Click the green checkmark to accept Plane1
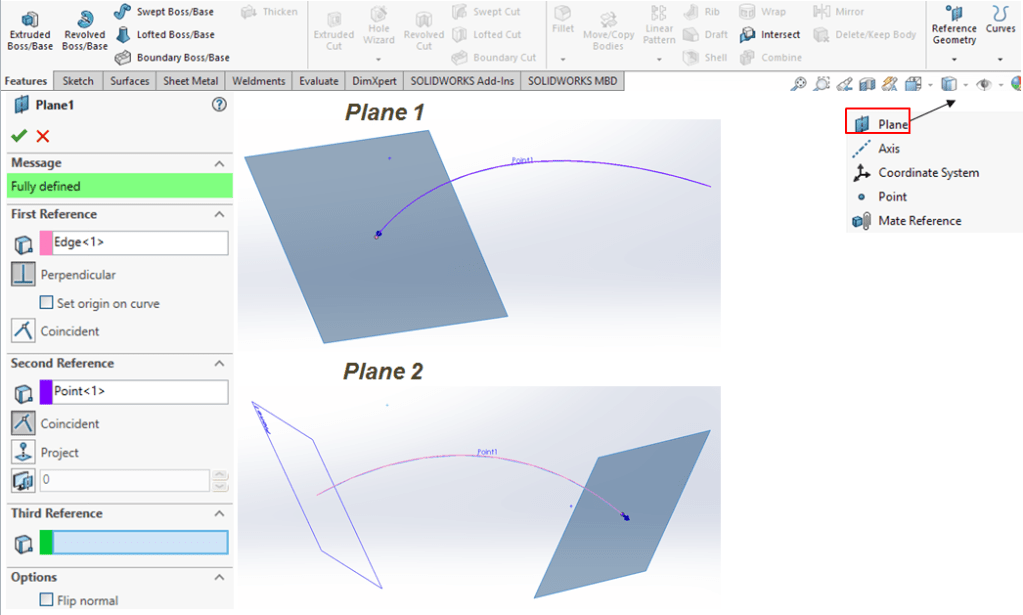 [18, 136]
